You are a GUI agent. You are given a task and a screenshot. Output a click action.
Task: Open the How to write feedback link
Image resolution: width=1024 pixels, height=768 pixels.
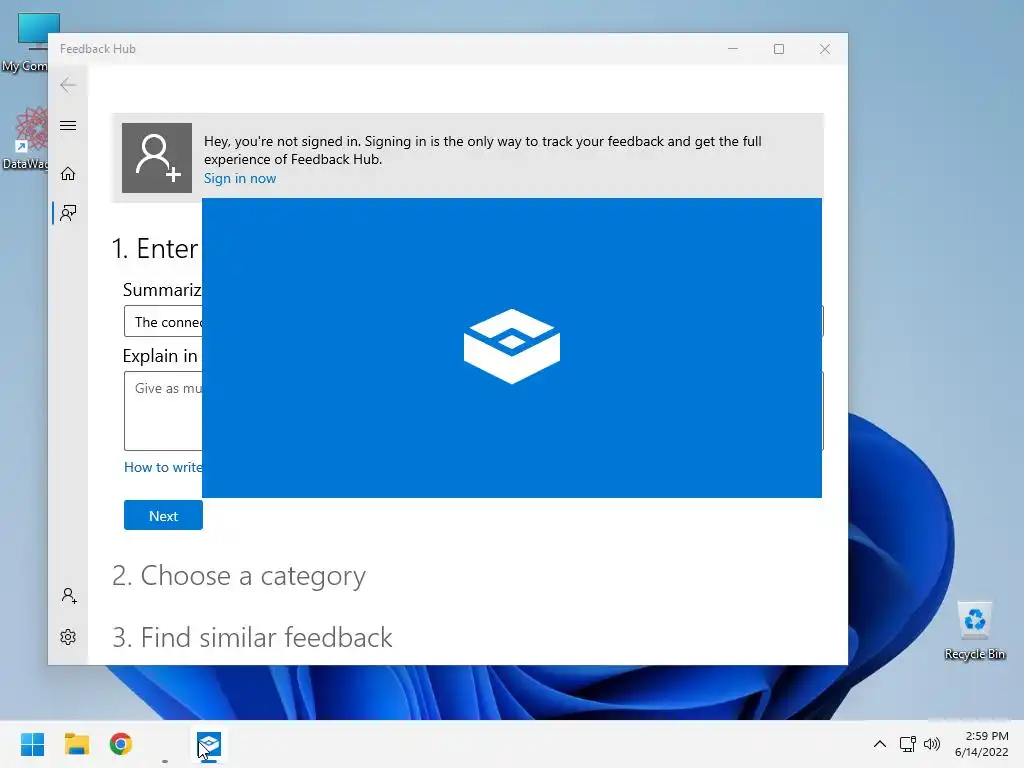click(163, 467)
